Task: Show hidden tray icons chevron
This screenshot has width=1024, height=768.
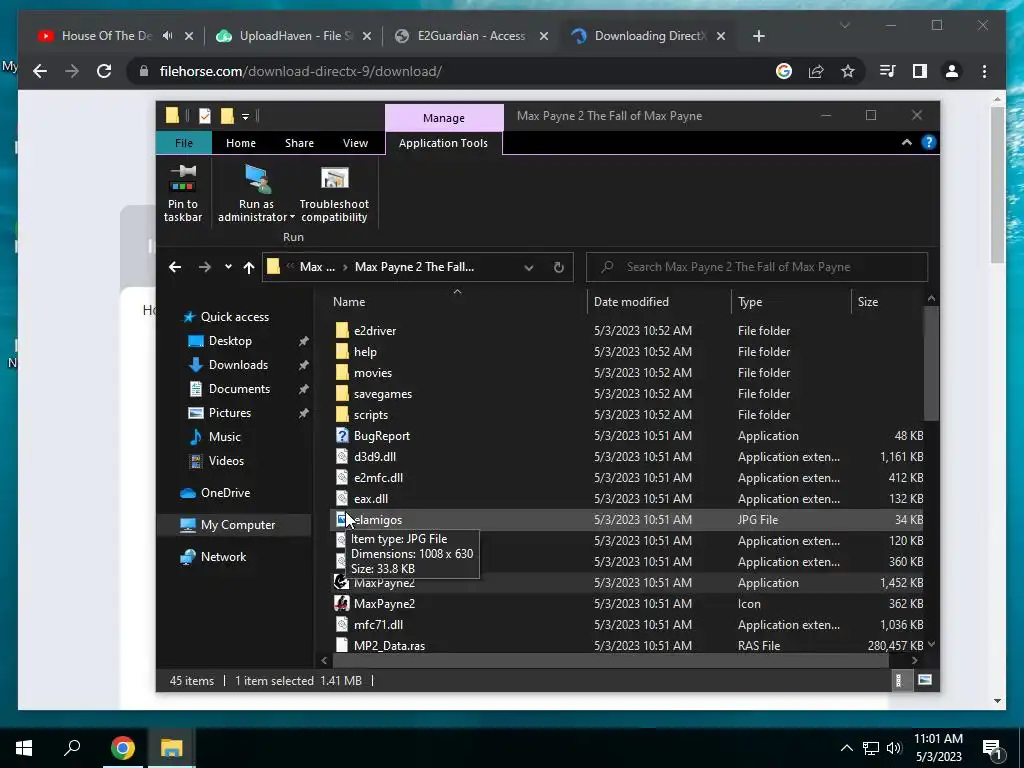Action: (846, 748)
